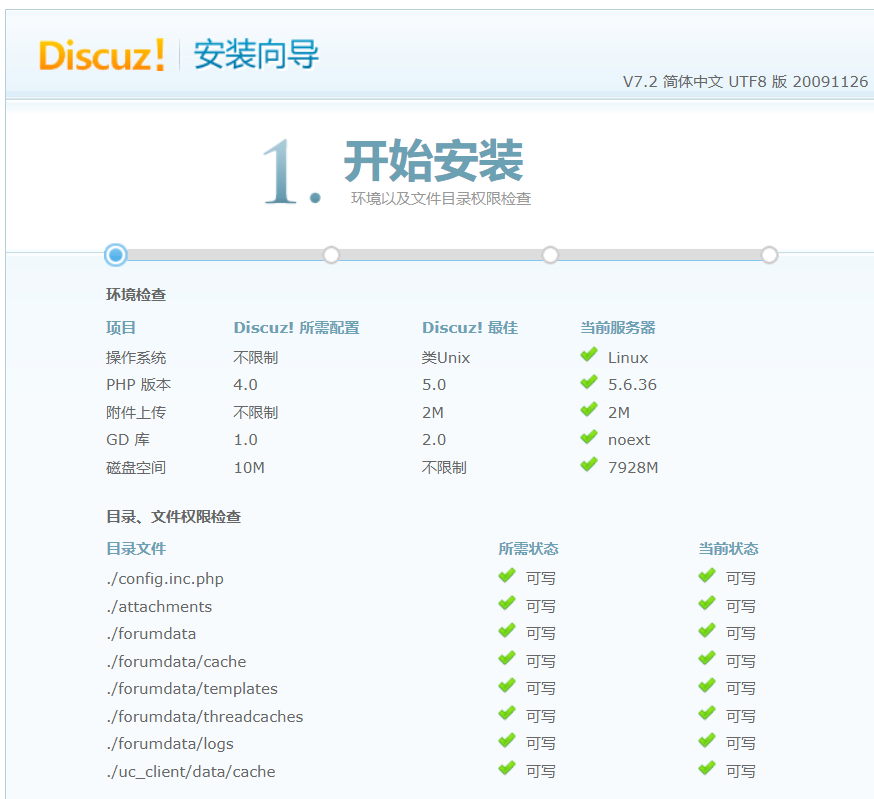Click the ./forumdata/cache directory name

[x=176, y=662]
